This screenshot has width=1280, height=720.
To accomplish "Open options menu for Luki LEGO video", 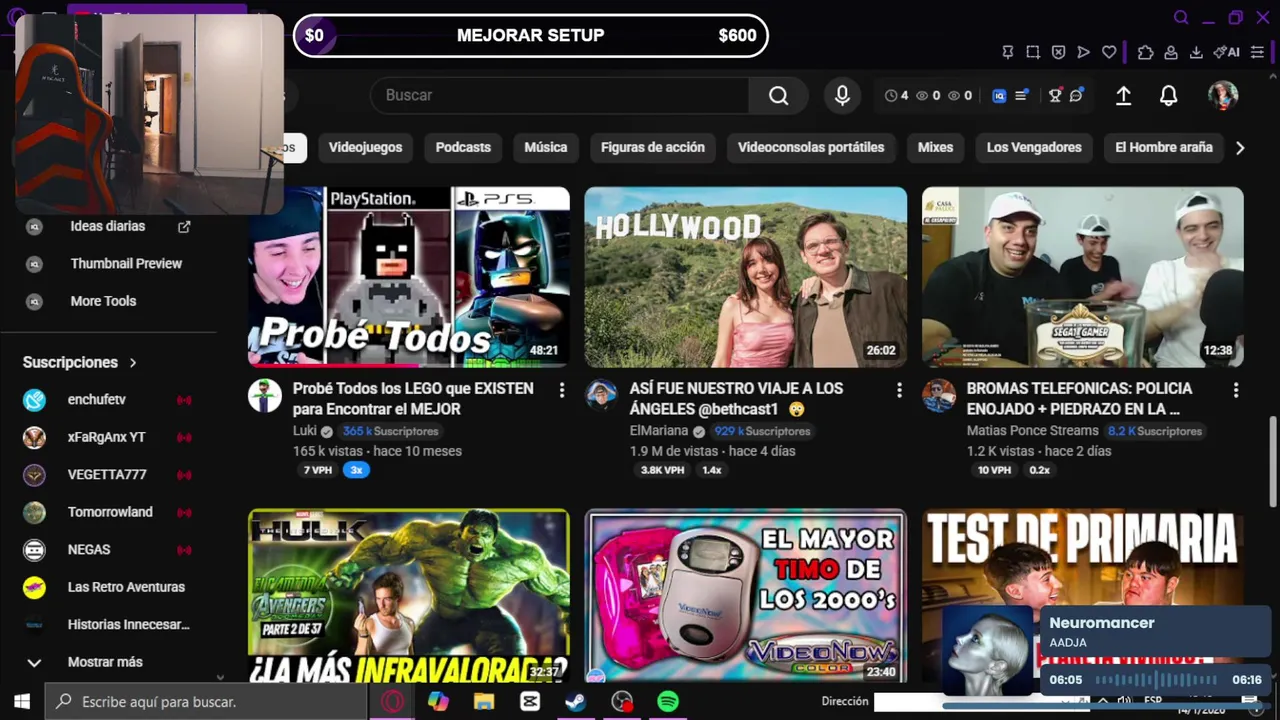I will coord(561,390).
